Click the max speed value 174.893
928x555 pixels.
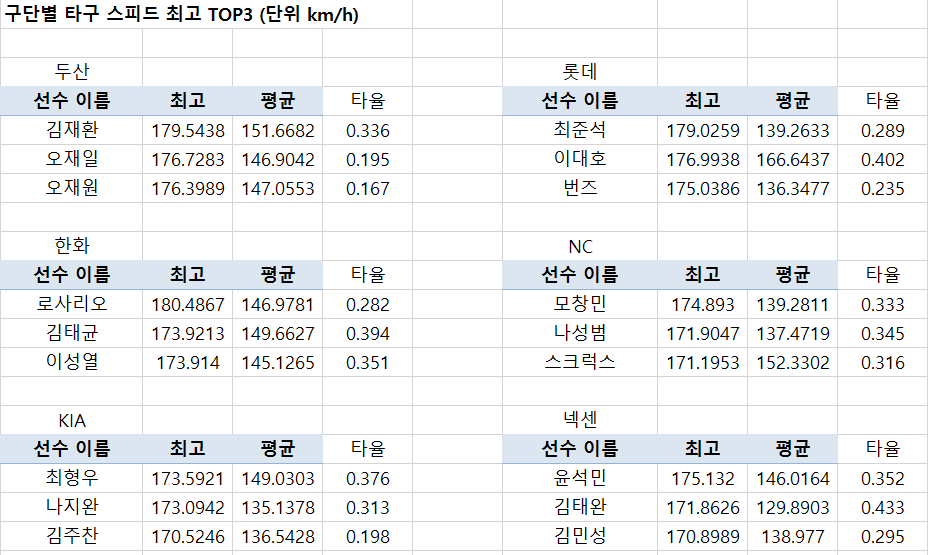(x=703, y=304)
